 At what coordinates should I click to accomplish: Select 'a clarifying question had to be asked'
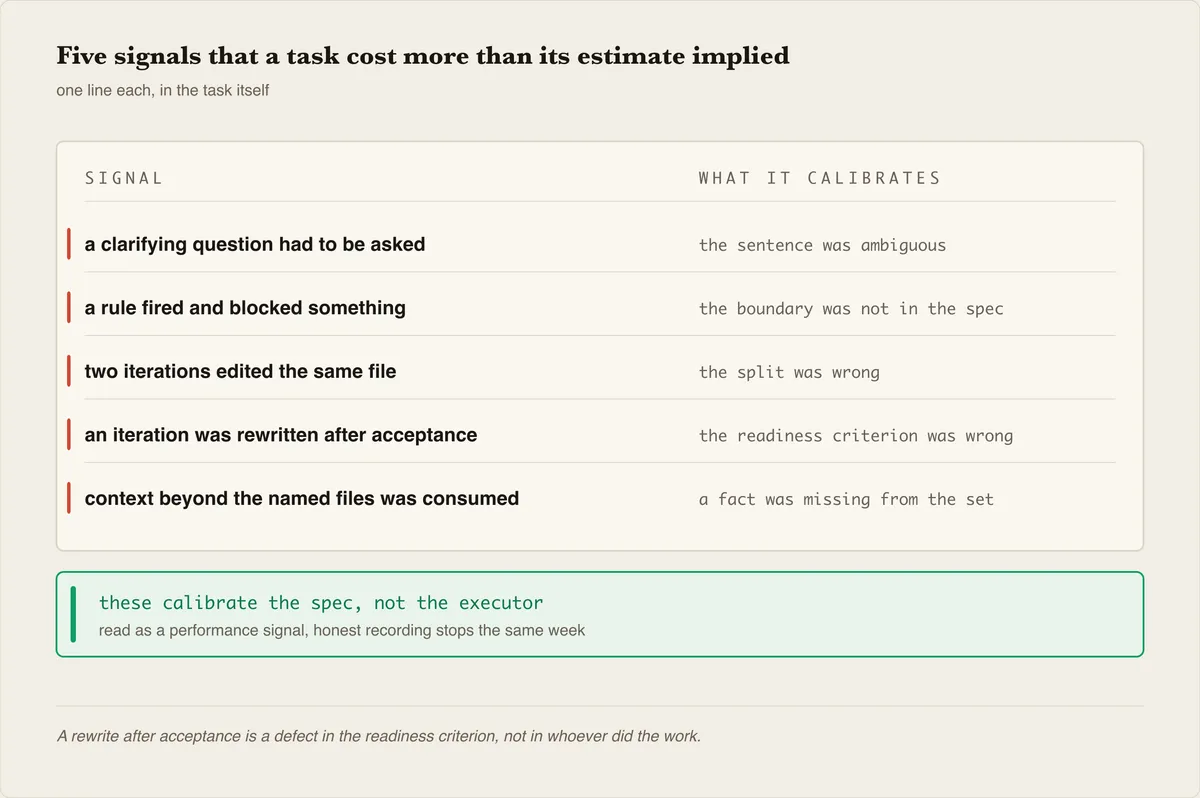(255, 244)
